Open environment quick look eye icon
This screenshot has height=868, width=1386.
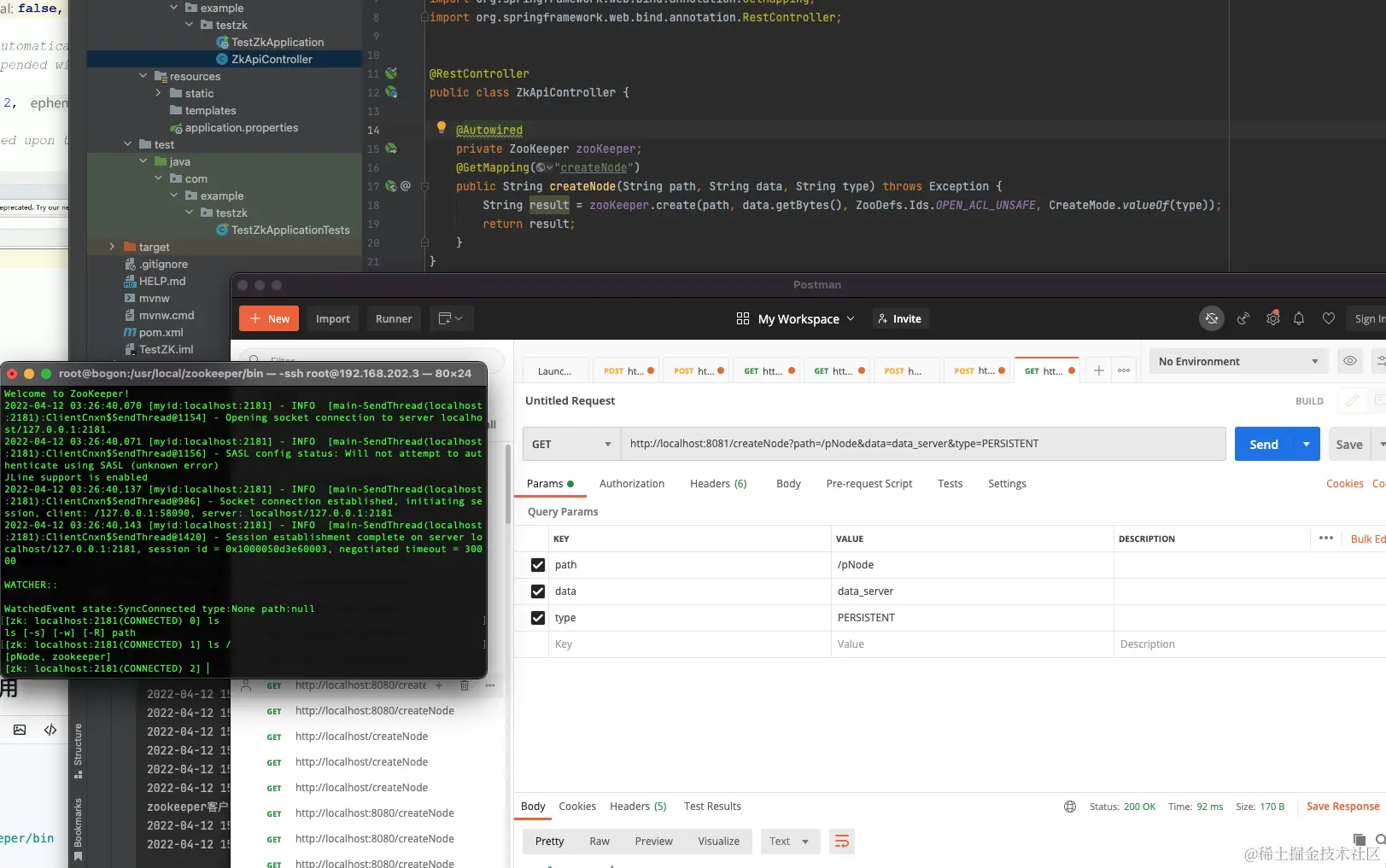pos(1350,361)
